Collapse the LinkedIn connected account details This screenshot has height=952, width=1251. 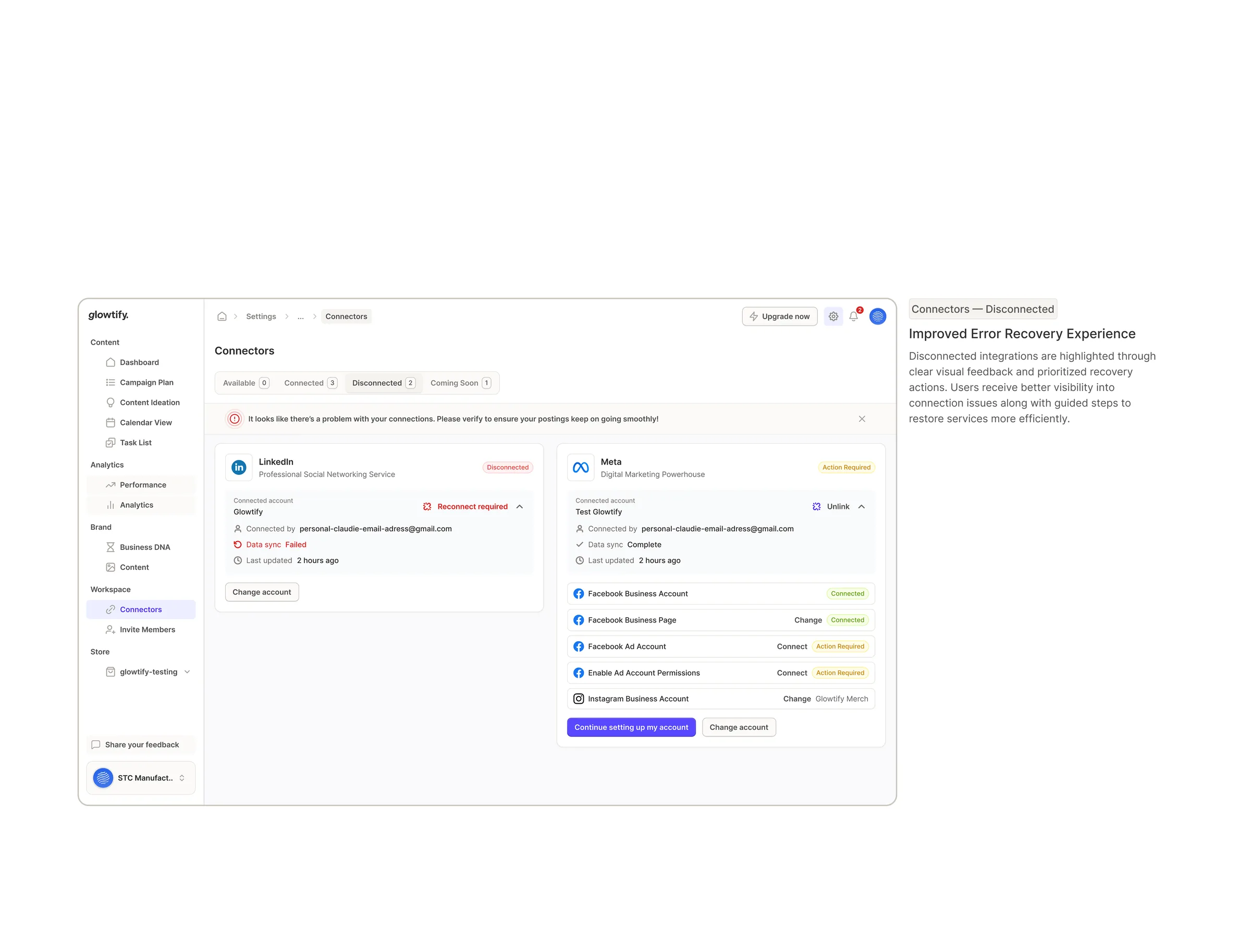click(520, 507)
